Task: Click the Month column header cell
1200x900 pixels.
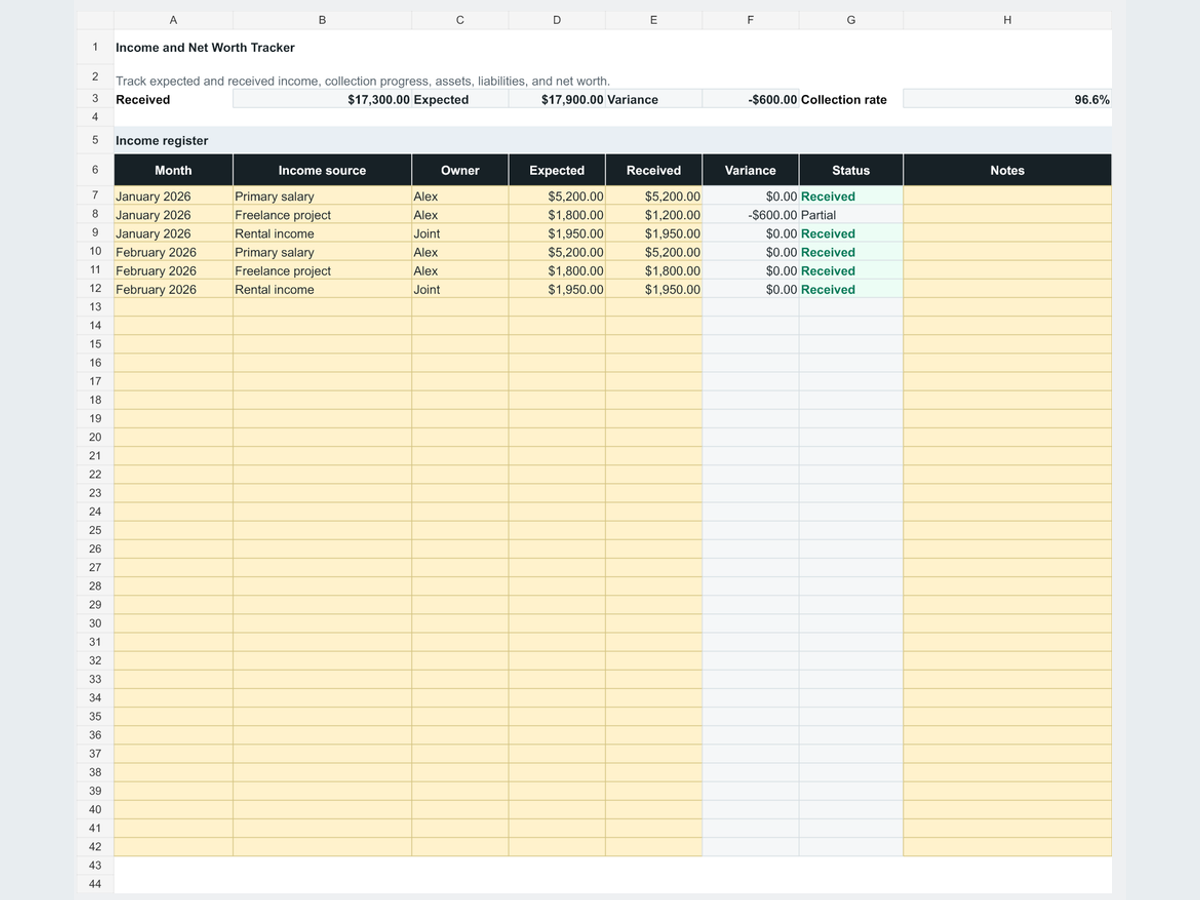Action: (173, 170)
